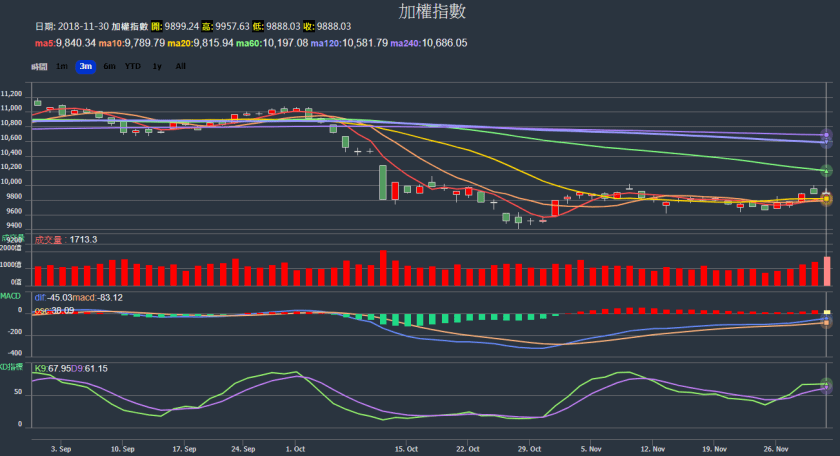This screenshot has height=456, width=840.
Task: Click the KD indicator endpoint marker
Action: click(x=826, y=385)
